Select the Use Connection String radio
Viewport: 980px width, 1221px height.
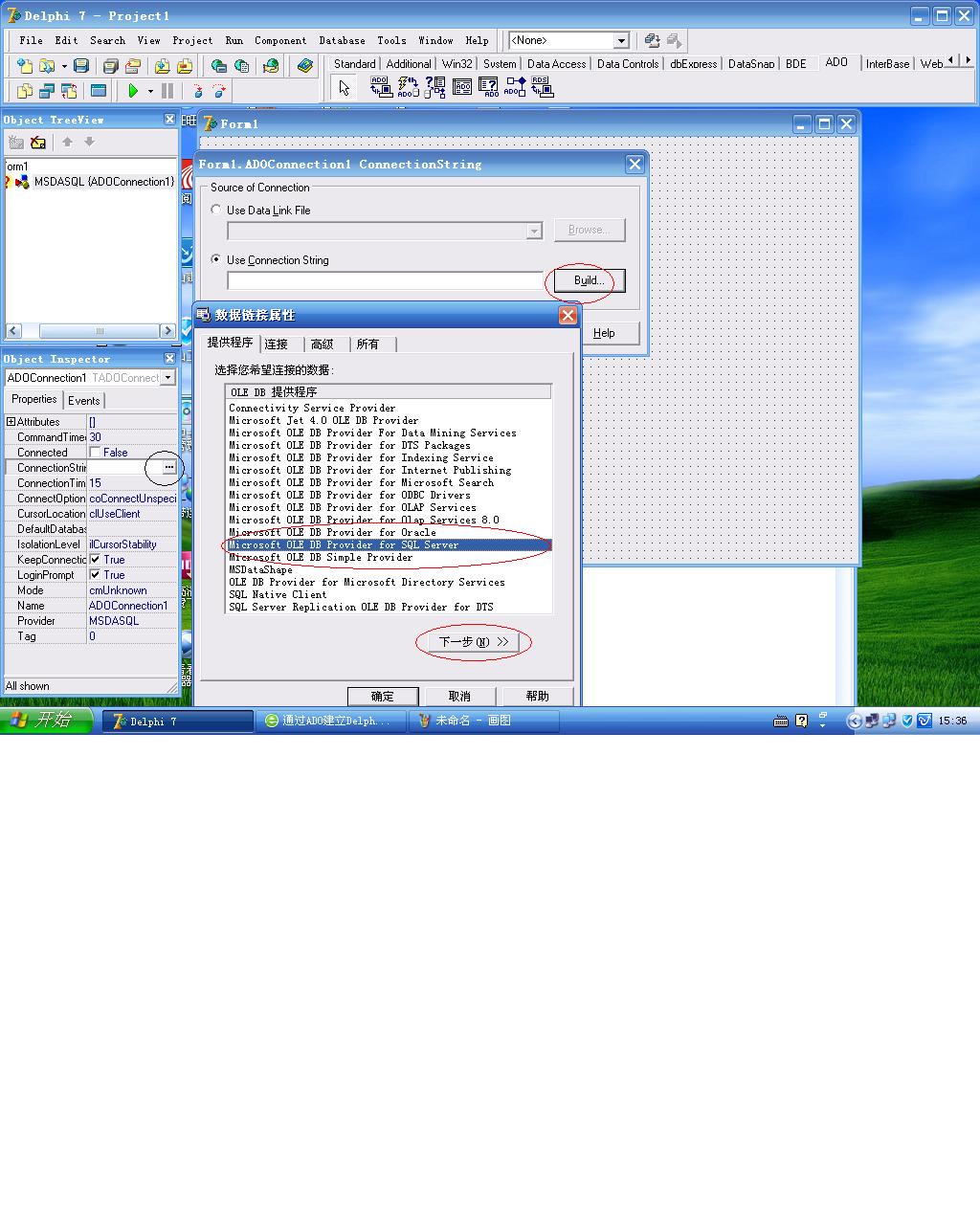[x=216, y=259]
